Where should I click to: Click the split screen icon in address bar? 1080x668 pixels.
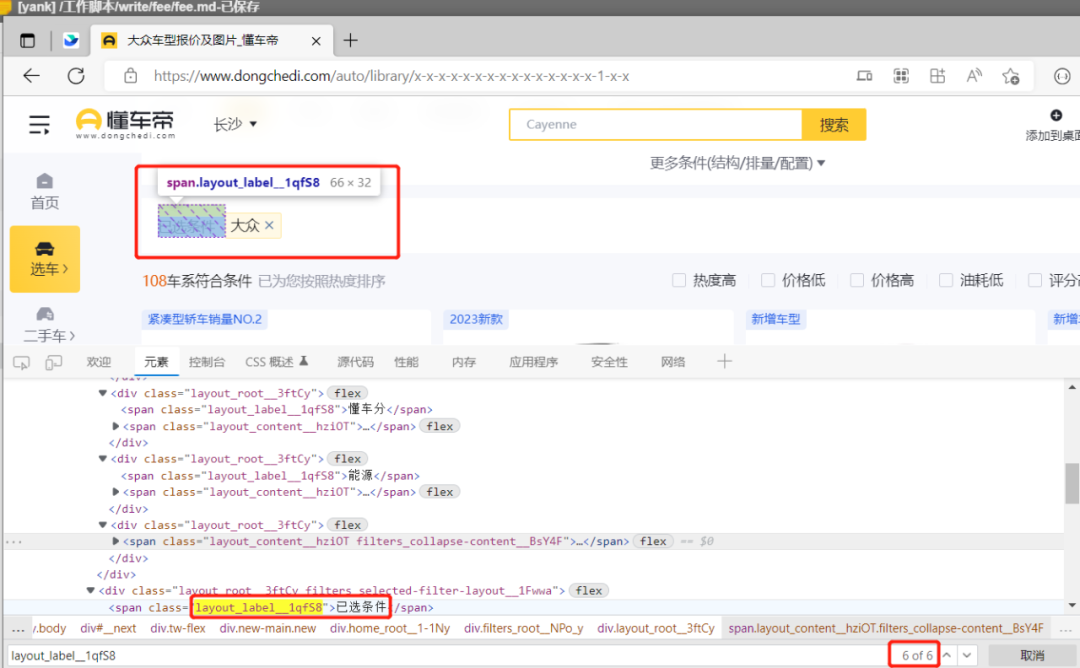coord(864,76)
